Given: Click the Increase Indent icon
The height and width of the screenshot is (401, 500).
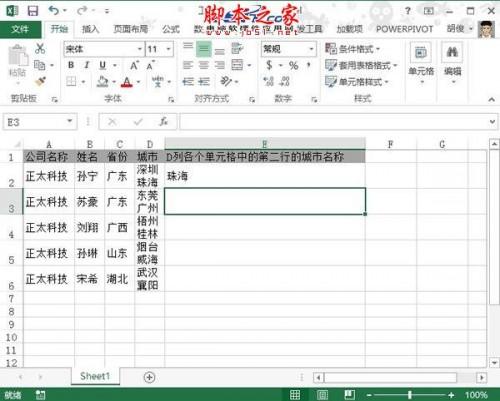Looking at the screenshot, I should click(x=204, y=81).
